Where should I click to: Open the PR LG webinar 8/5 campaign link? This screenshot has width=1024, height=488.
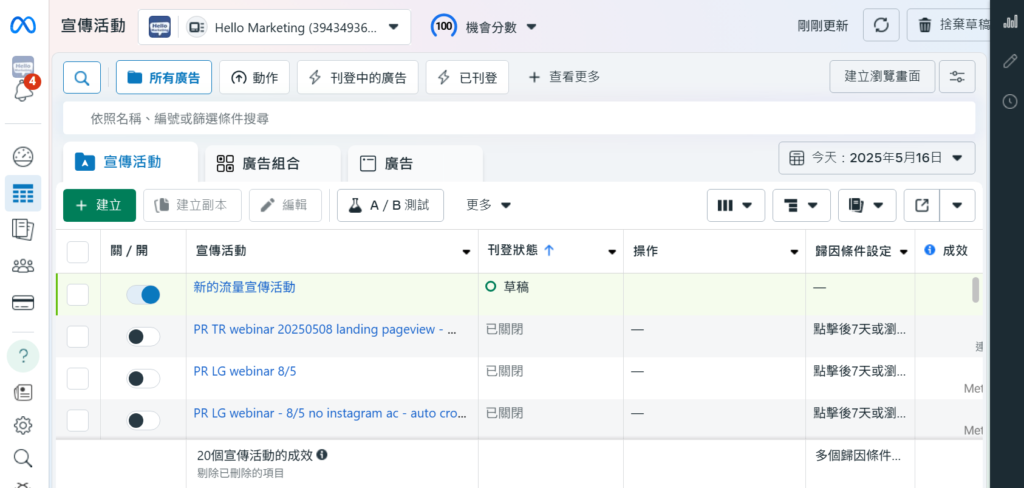(245, 371)
